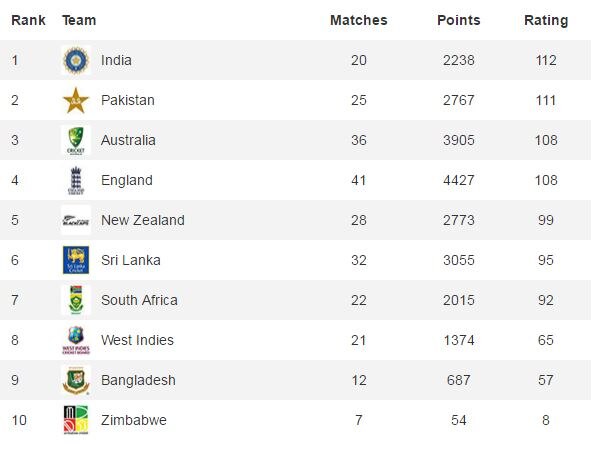This screenshot has width=613, height=455.
Task: Select India's rating value 112
Action: [546, 61]
